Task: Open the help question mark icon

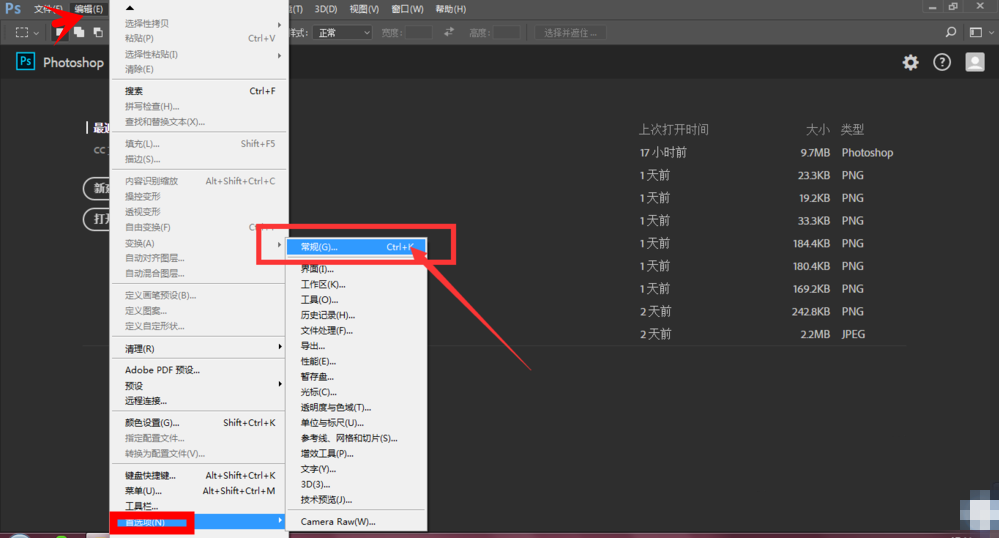Action: pos(942,62)
